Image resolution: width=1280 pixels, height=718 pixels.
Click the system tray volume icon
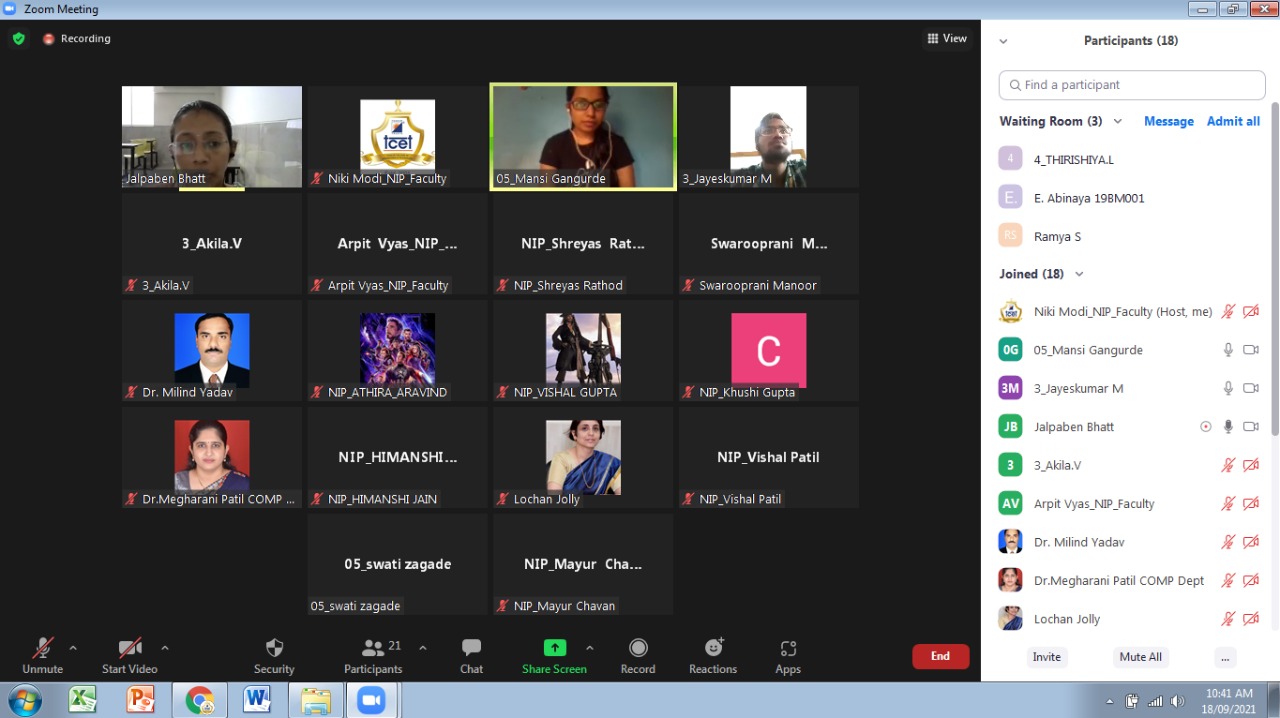(x=1177, y=700)
